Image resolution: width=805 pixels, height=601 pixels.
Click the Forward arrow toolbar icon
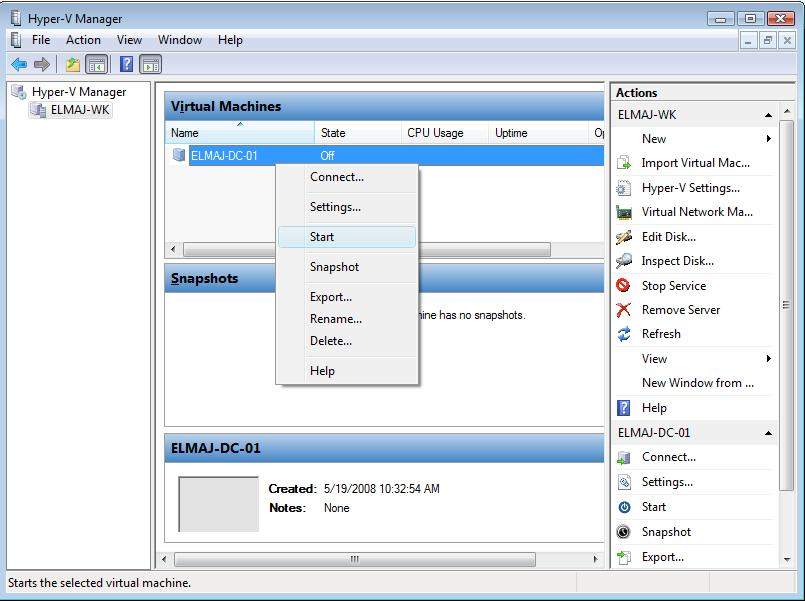click(x=42, y=65)
